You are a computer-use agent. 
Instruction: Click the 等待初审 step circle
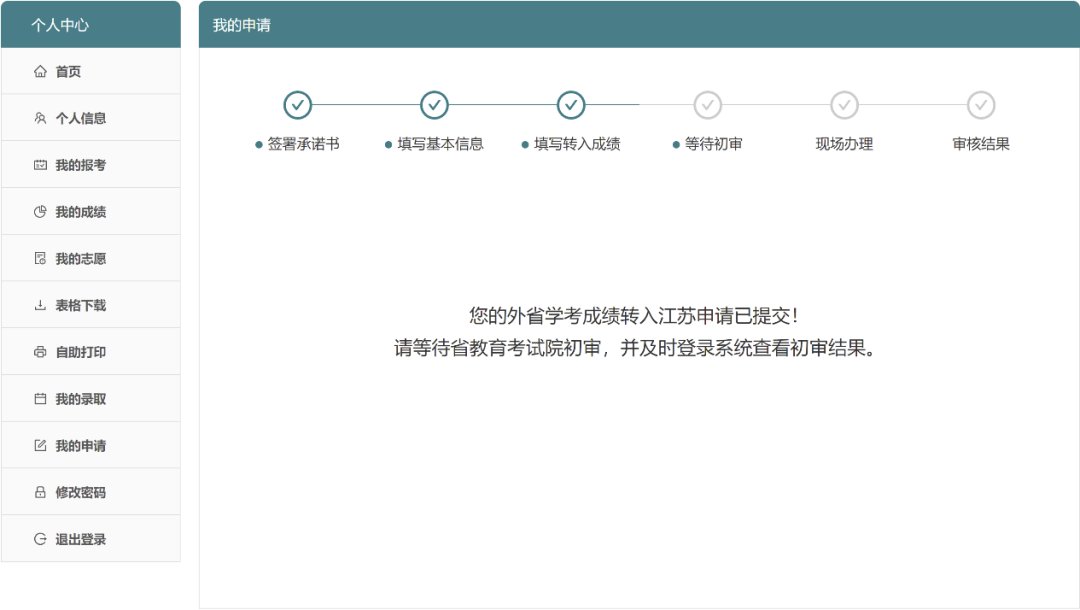point(708,105)
